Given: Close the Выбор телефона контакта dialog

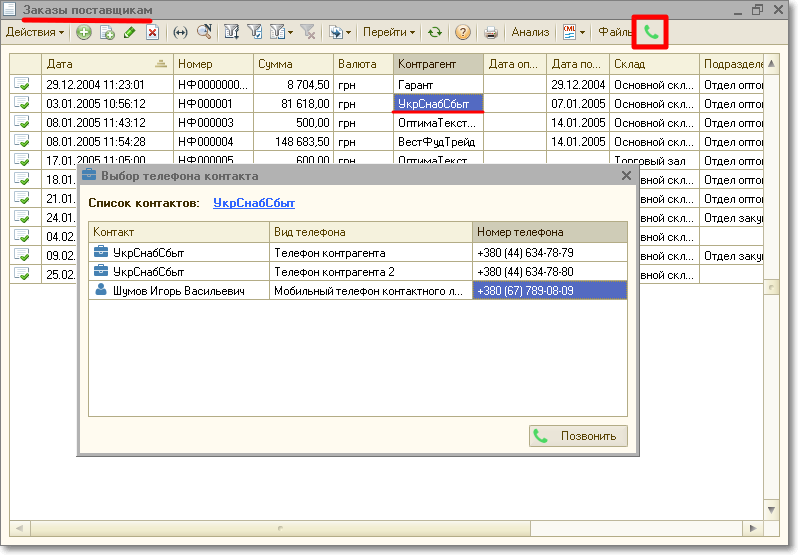Looking at the screenshot, I should pos(627,176).
